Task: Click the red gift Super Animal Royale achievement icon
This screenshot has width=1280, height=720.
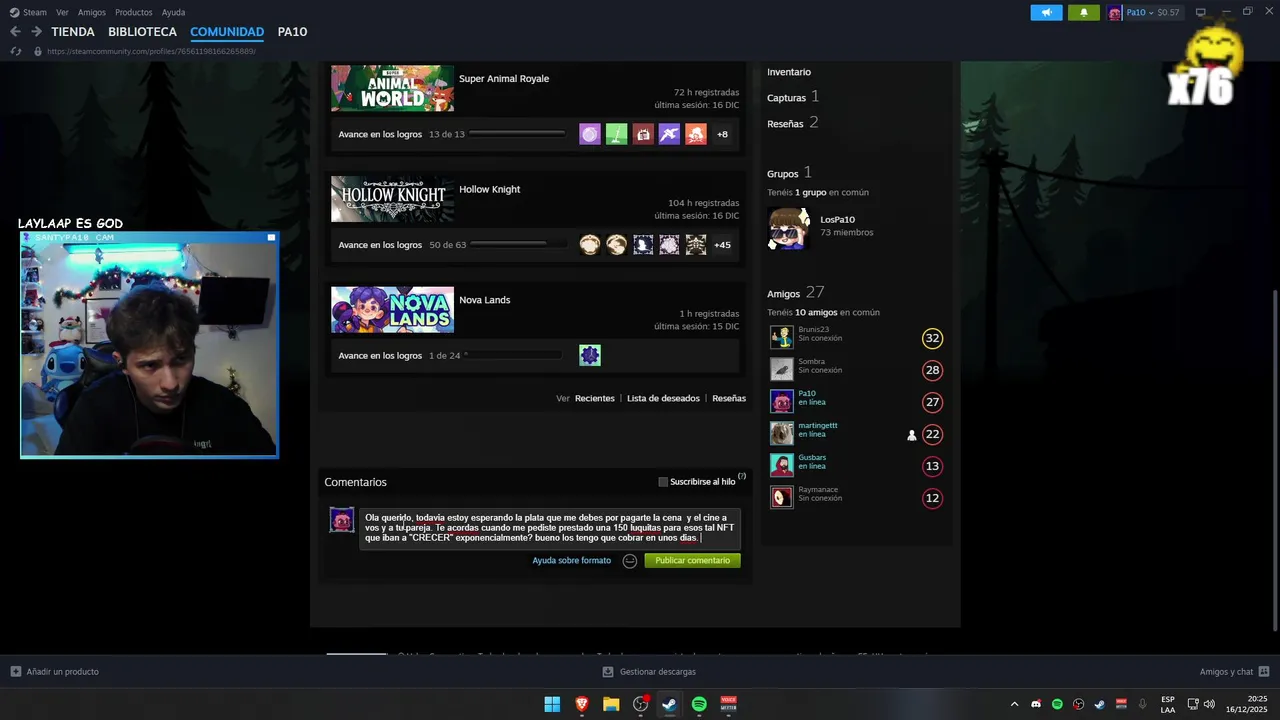Action: click(x=643, y=134)
